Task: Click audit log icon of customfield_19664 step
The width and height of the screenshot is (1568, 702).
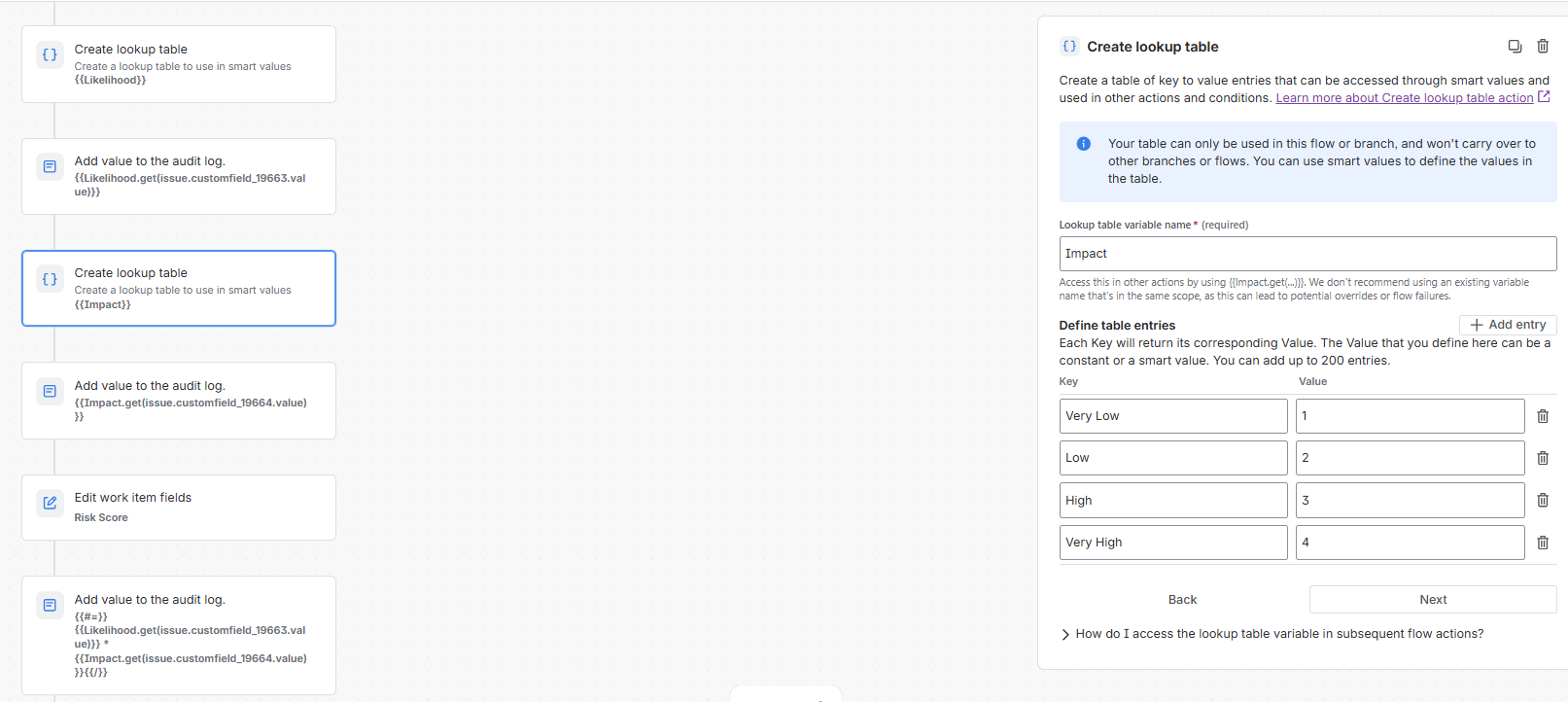Action: pos(50,391)
